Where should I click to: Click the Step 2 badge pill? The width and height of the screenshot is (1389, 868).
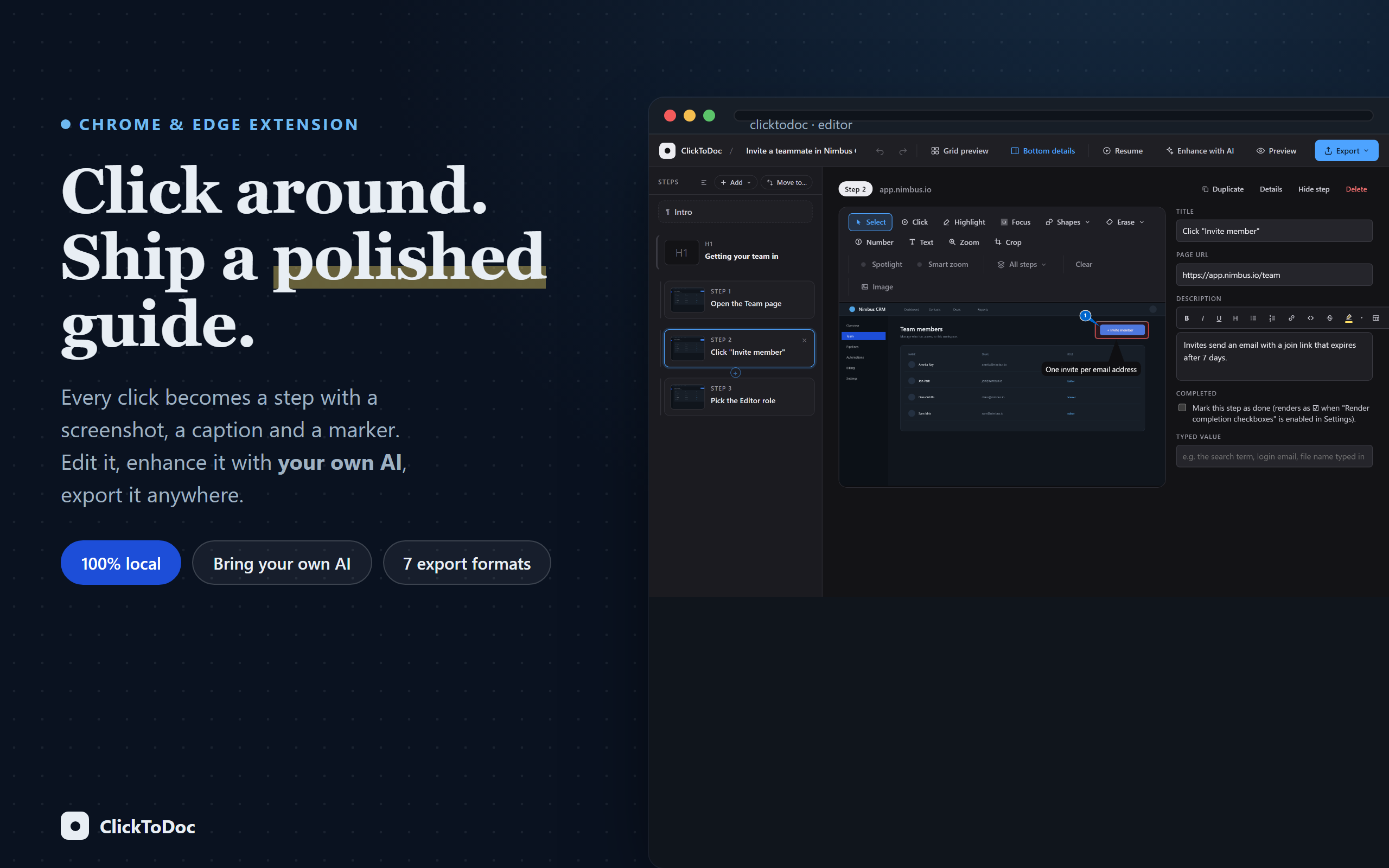pos(855,189)
